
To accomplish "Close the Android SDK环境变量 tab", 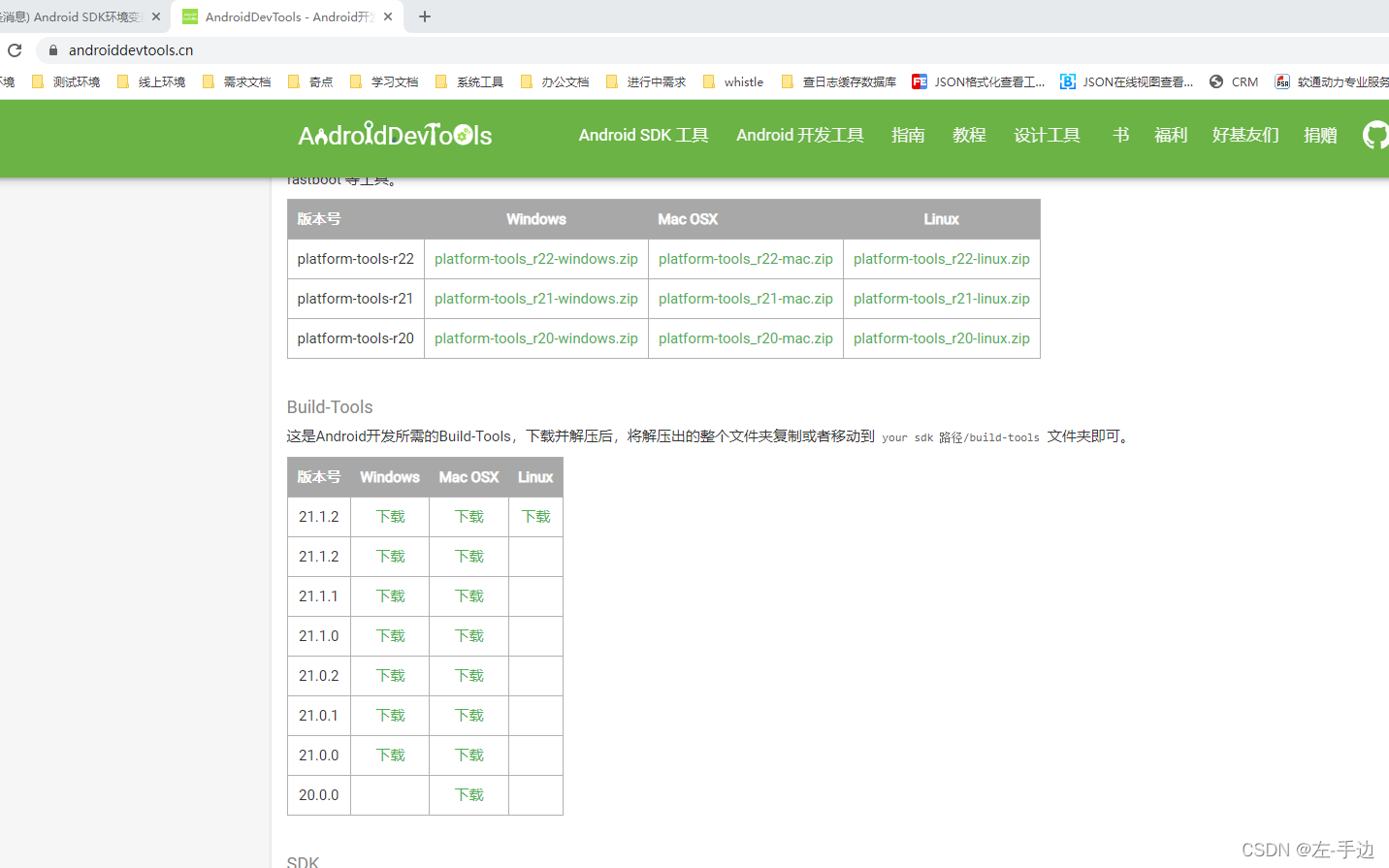I will pyautogui.click(x=156, y=16).
